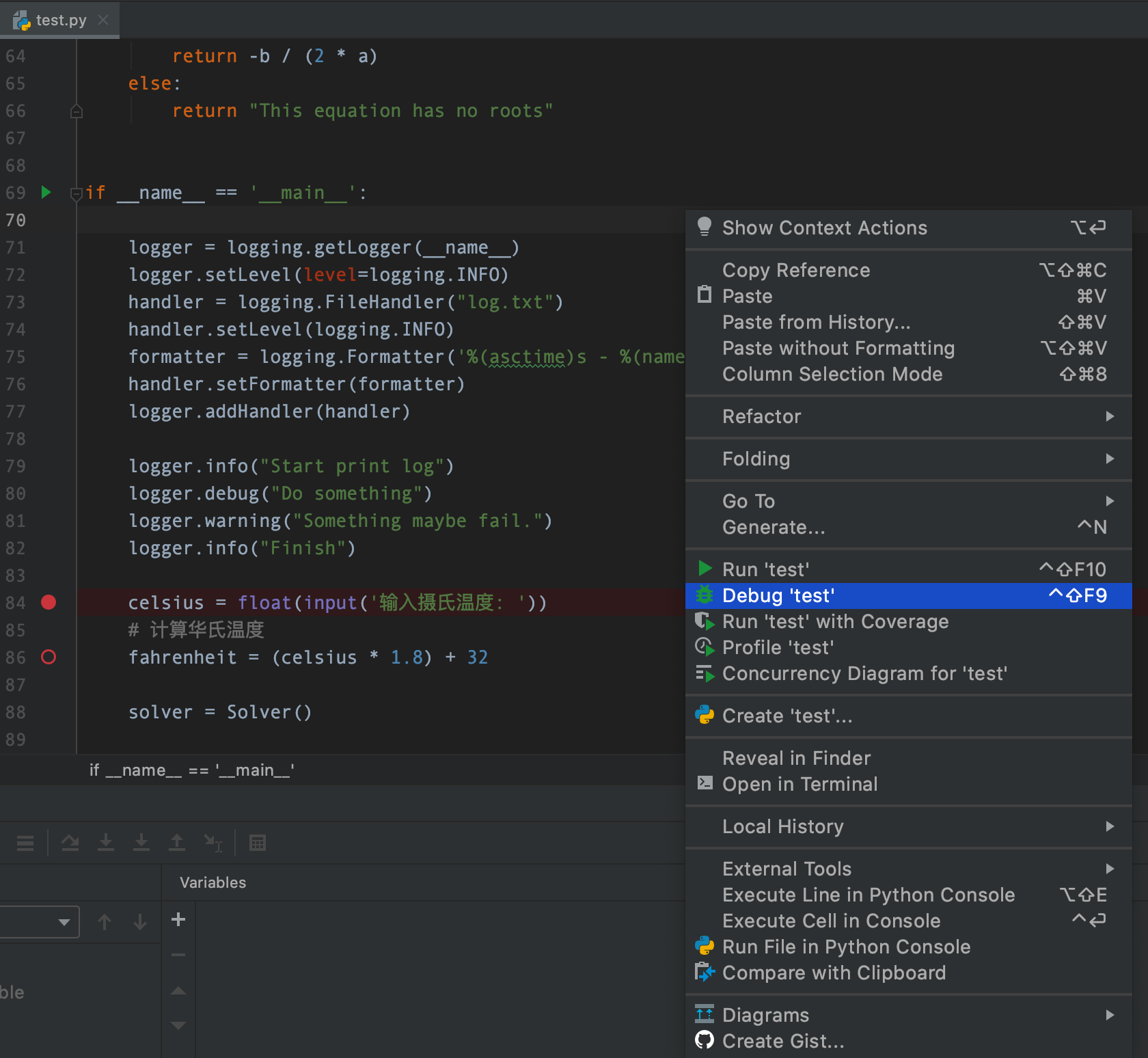Select Debug 'test' in the context menu
Viewport: 1148px width, 1058px height.
point(909,595)
